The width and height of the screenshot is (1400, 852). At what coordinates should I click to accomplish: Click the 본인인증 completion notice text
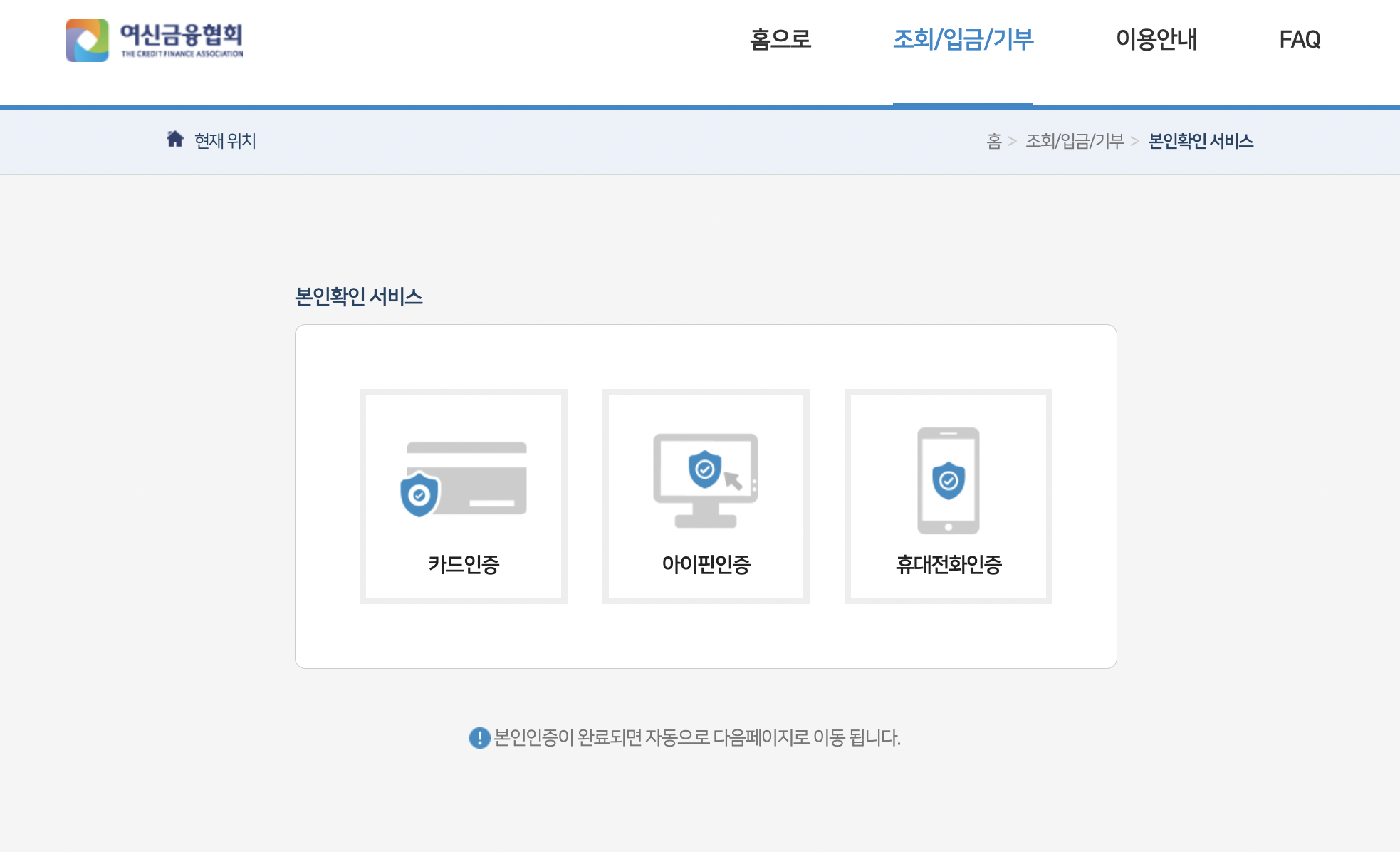pyautogui.click(x=696, y=737)
